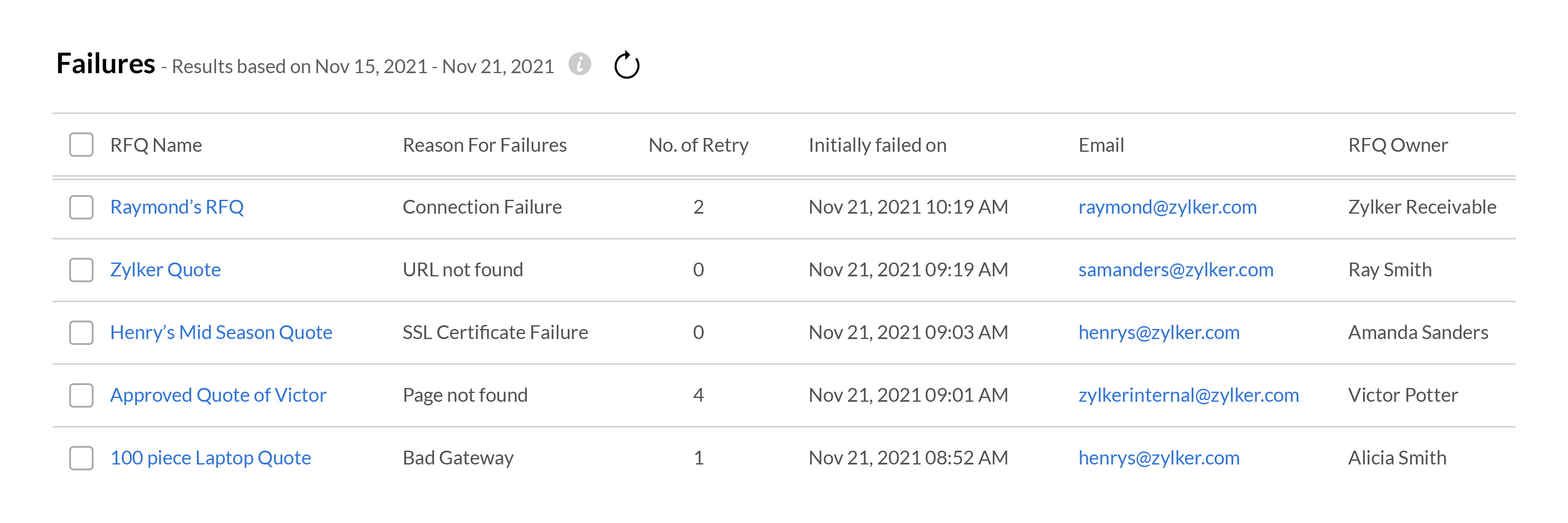Click the info icon beside the date range
The height and width of the screenshot is (523, 1568).
point(579,64)
